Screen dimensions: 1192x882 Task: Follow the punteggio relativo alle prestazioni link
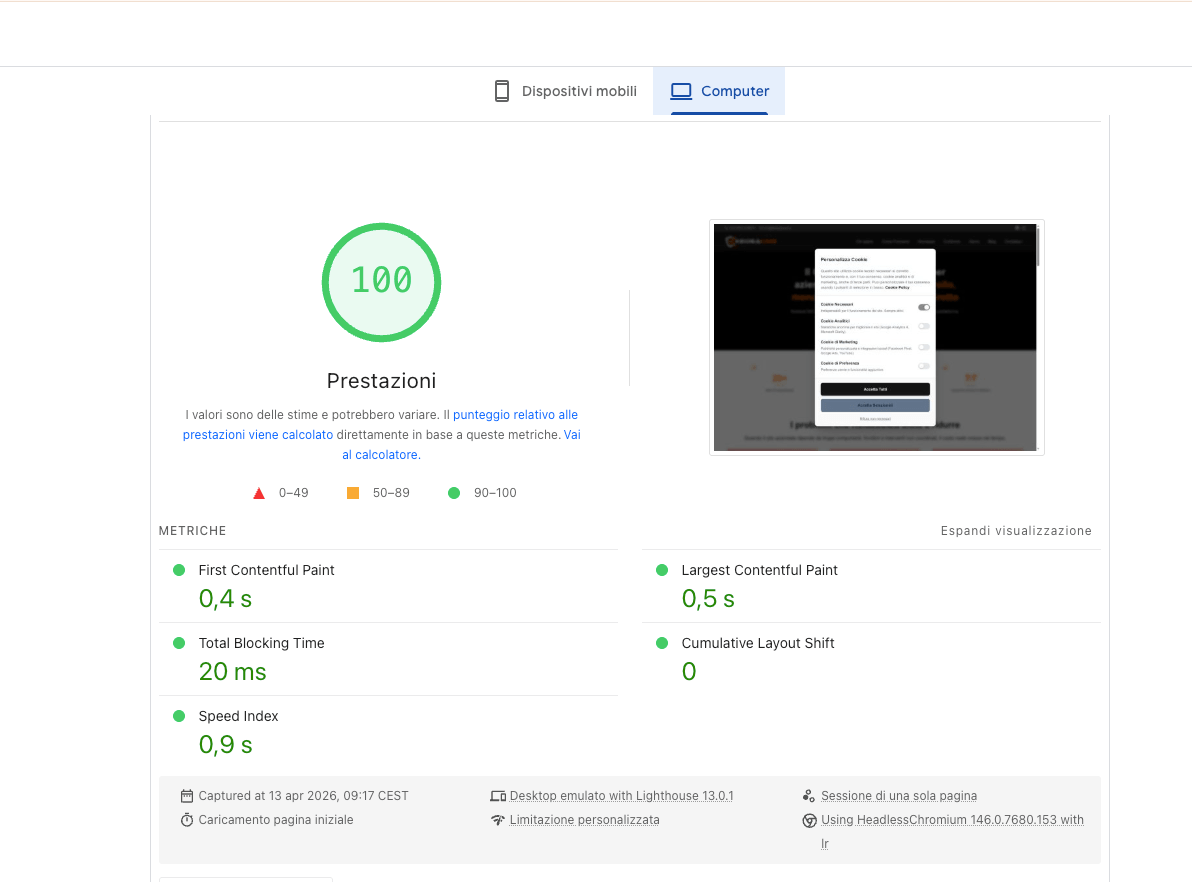(516, 414)
